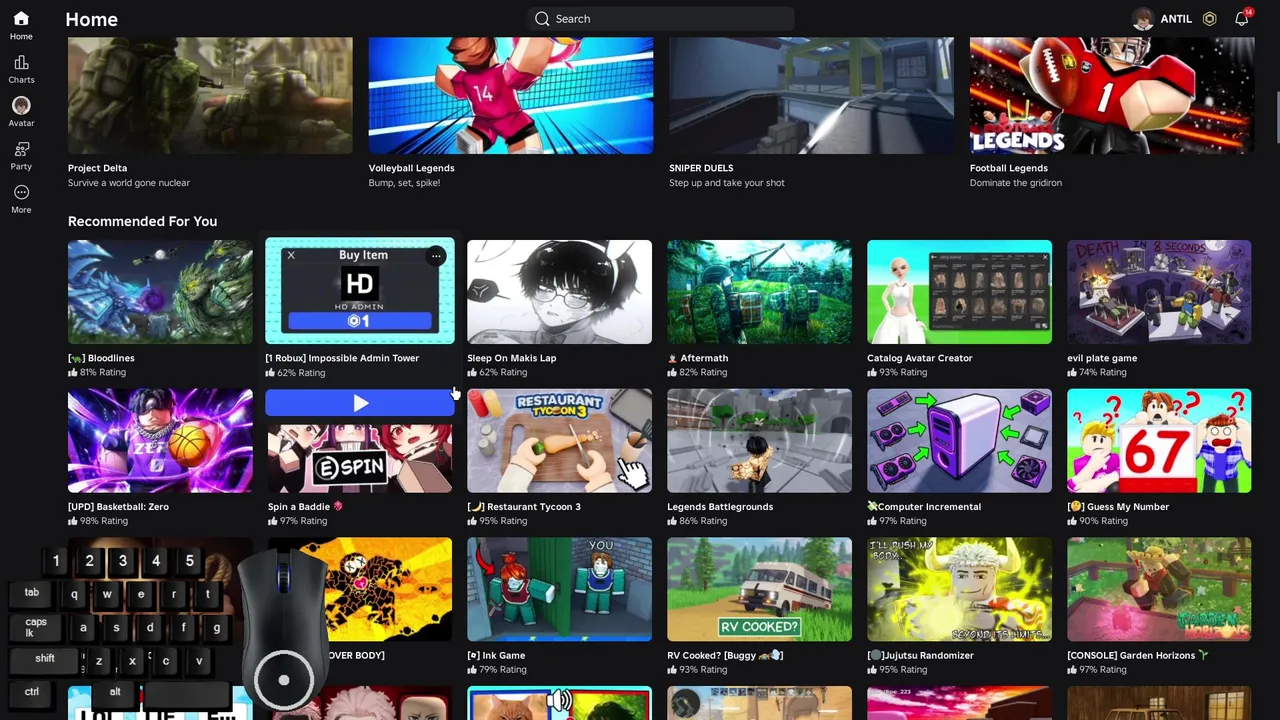
Task: Click the speaker icon on the bottom thumbnail
Action: 559,702
